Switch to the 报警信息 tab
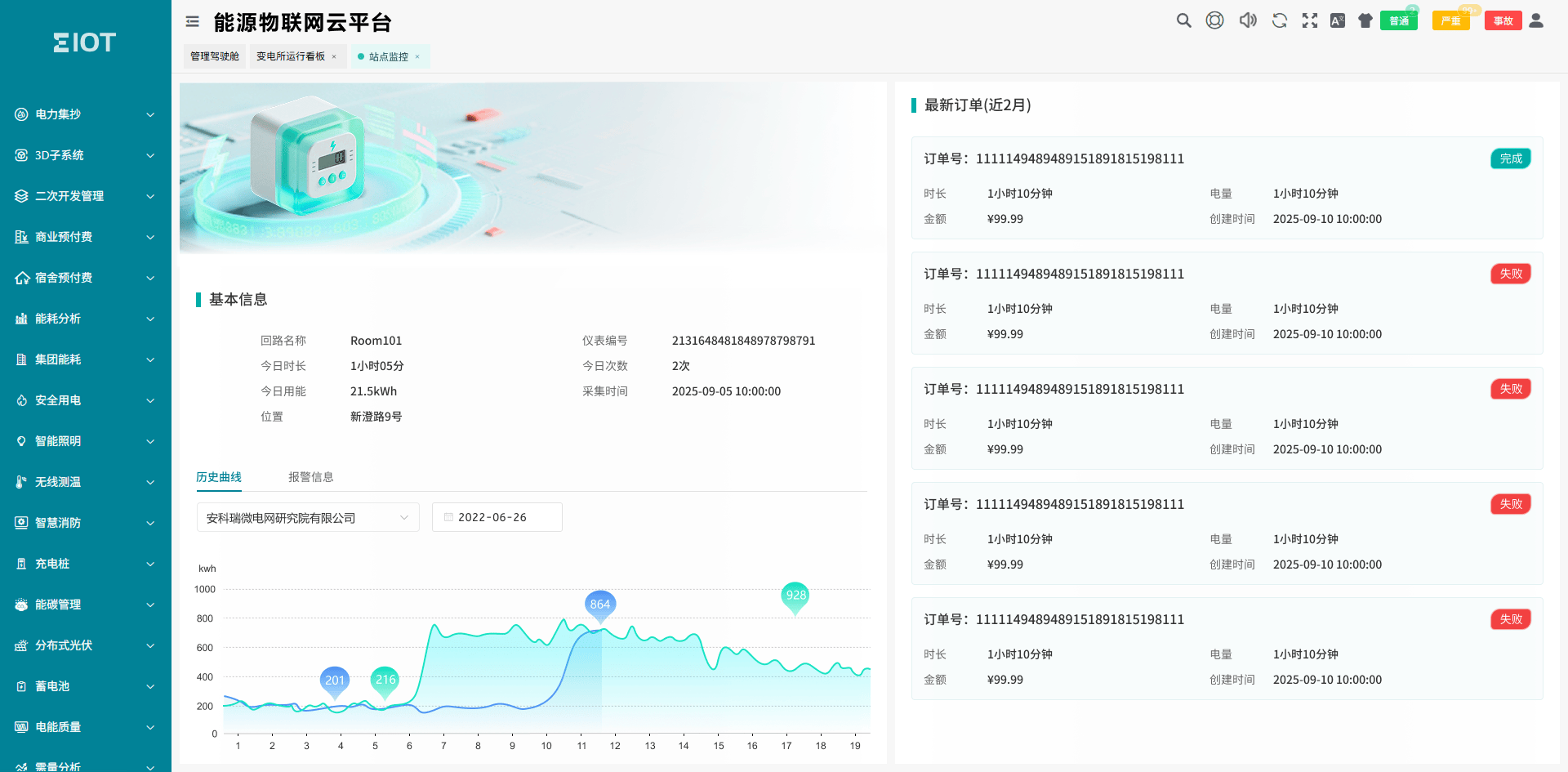 (x=310, y=477)
